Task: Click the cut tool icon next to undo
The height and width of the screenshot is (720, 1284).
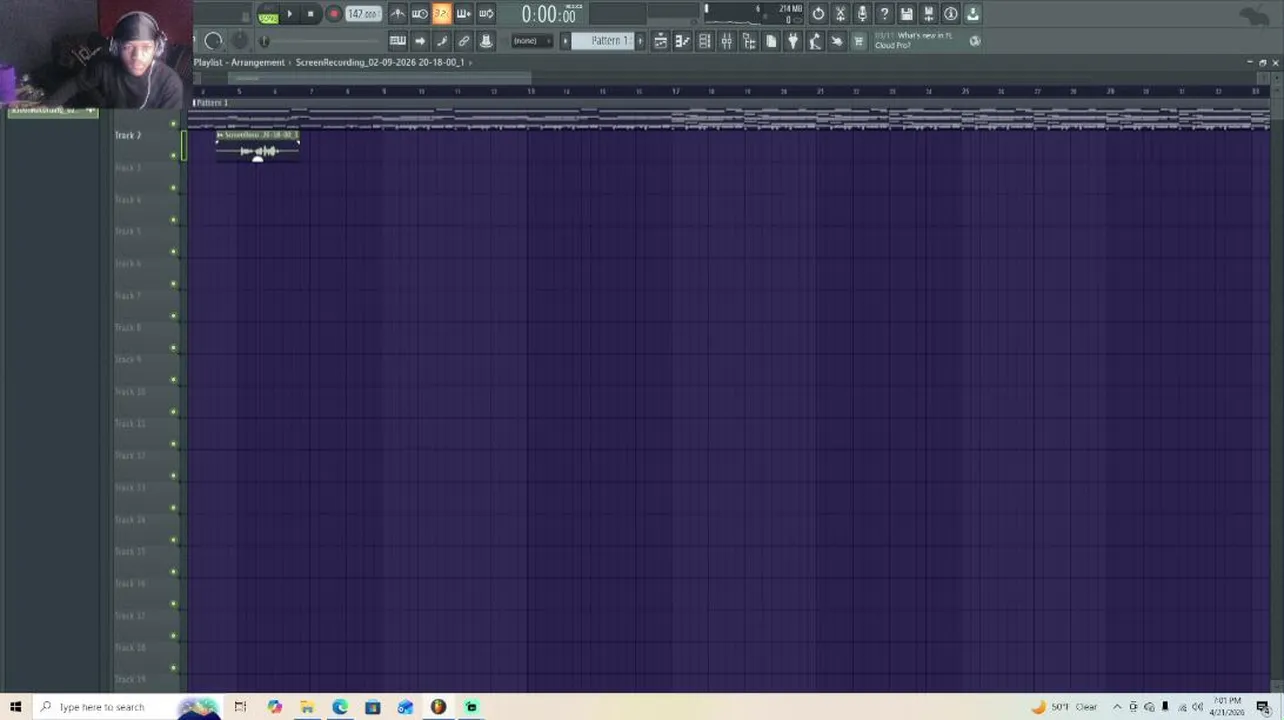Action: [x=841, y=14]
